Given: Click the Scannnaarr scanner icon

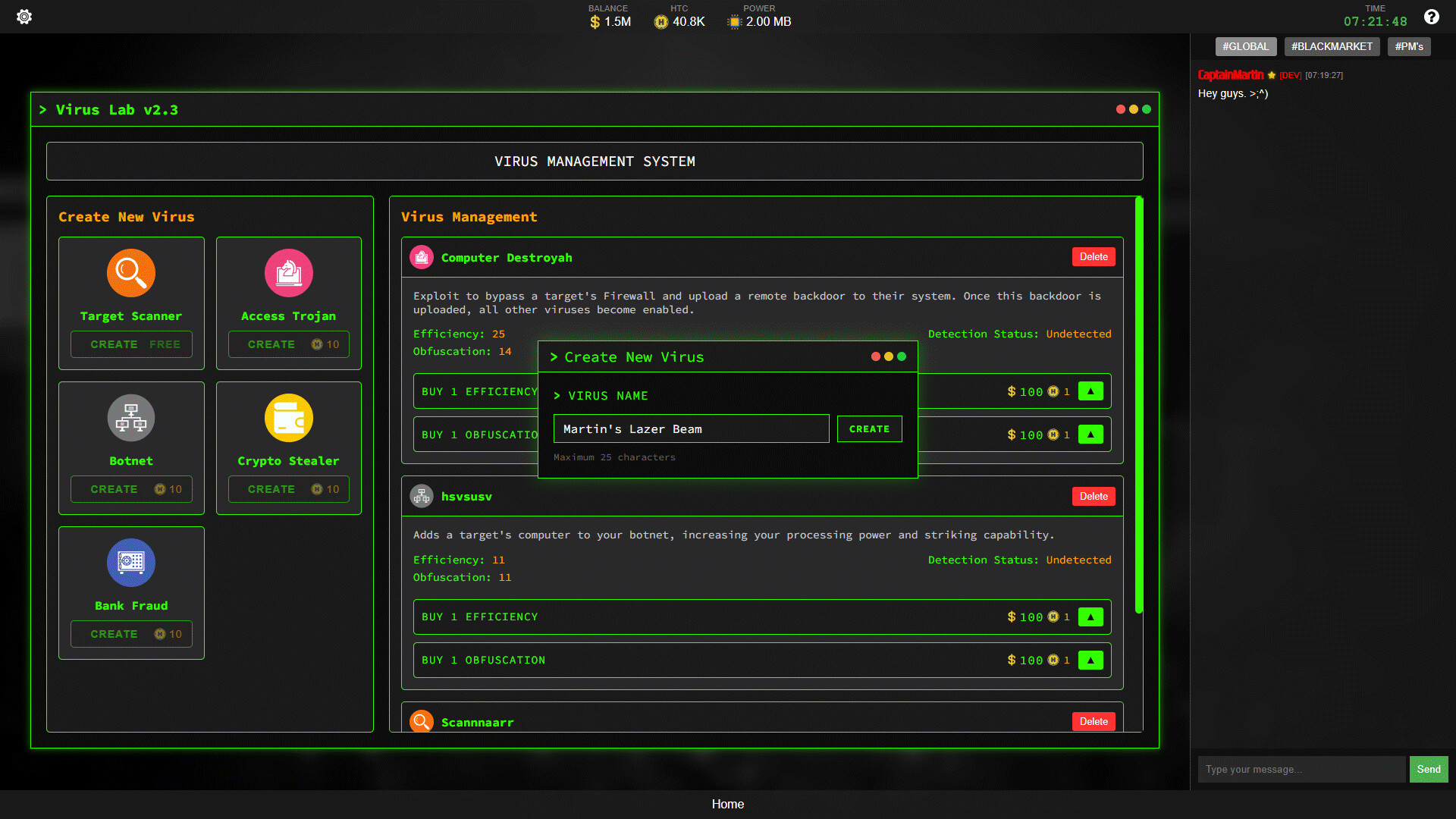Looking at the screenshot, I should (x=422, y=721).
